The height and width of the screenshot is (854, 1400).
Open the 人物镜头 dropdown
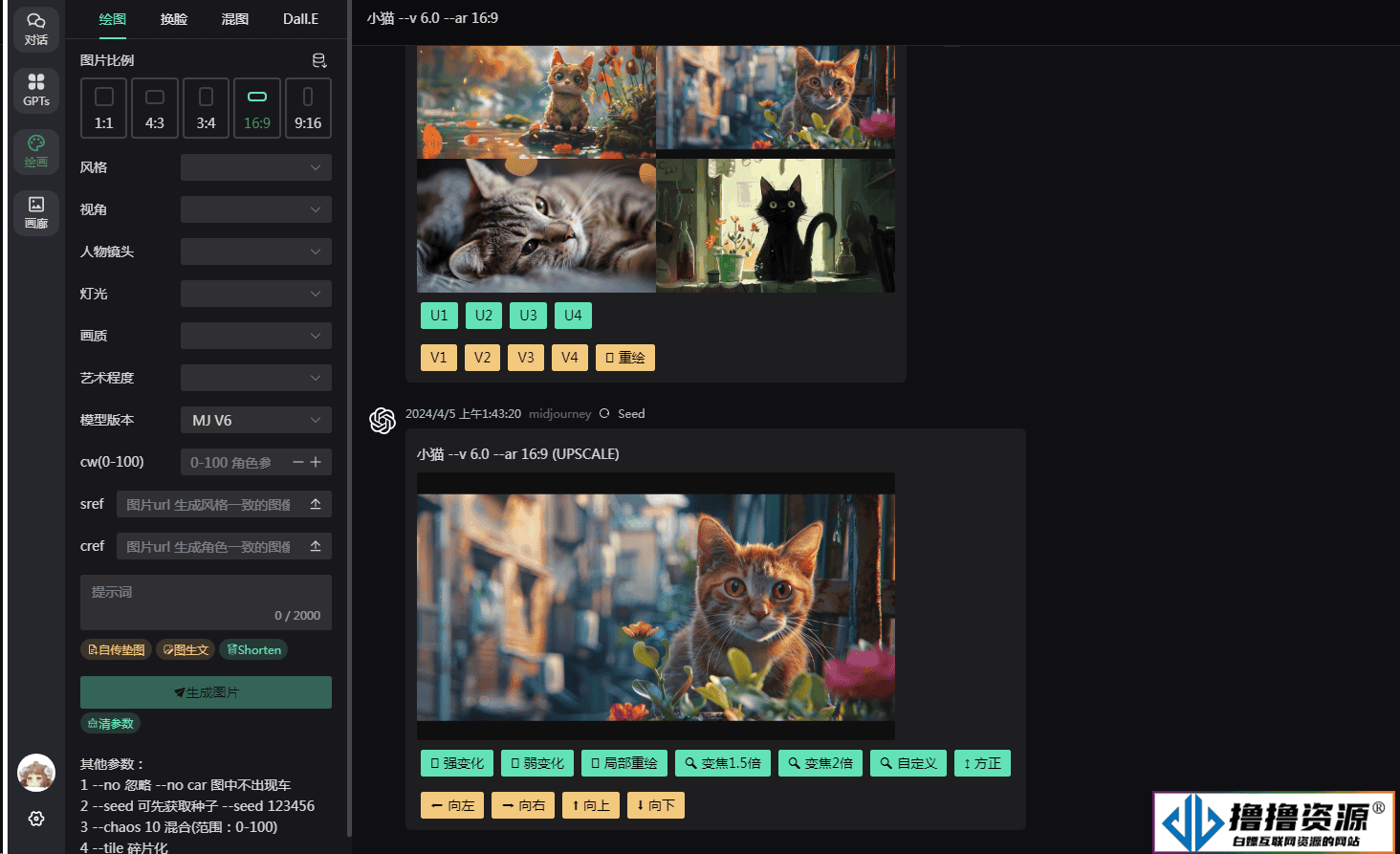[x=256, y=252]
